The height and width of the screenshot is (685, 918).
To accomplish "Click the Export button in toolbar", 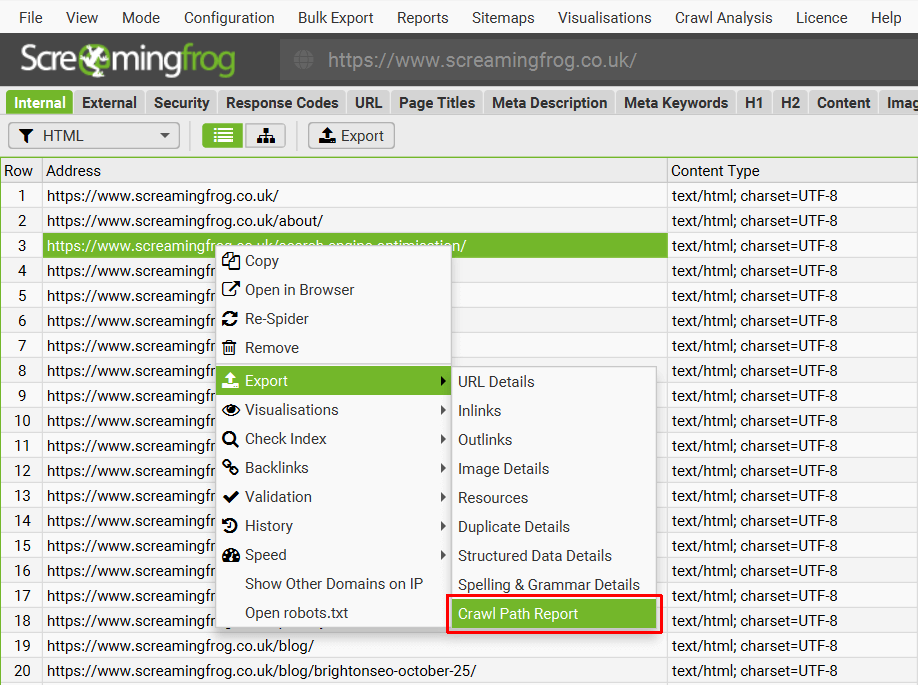I will 351,136.
